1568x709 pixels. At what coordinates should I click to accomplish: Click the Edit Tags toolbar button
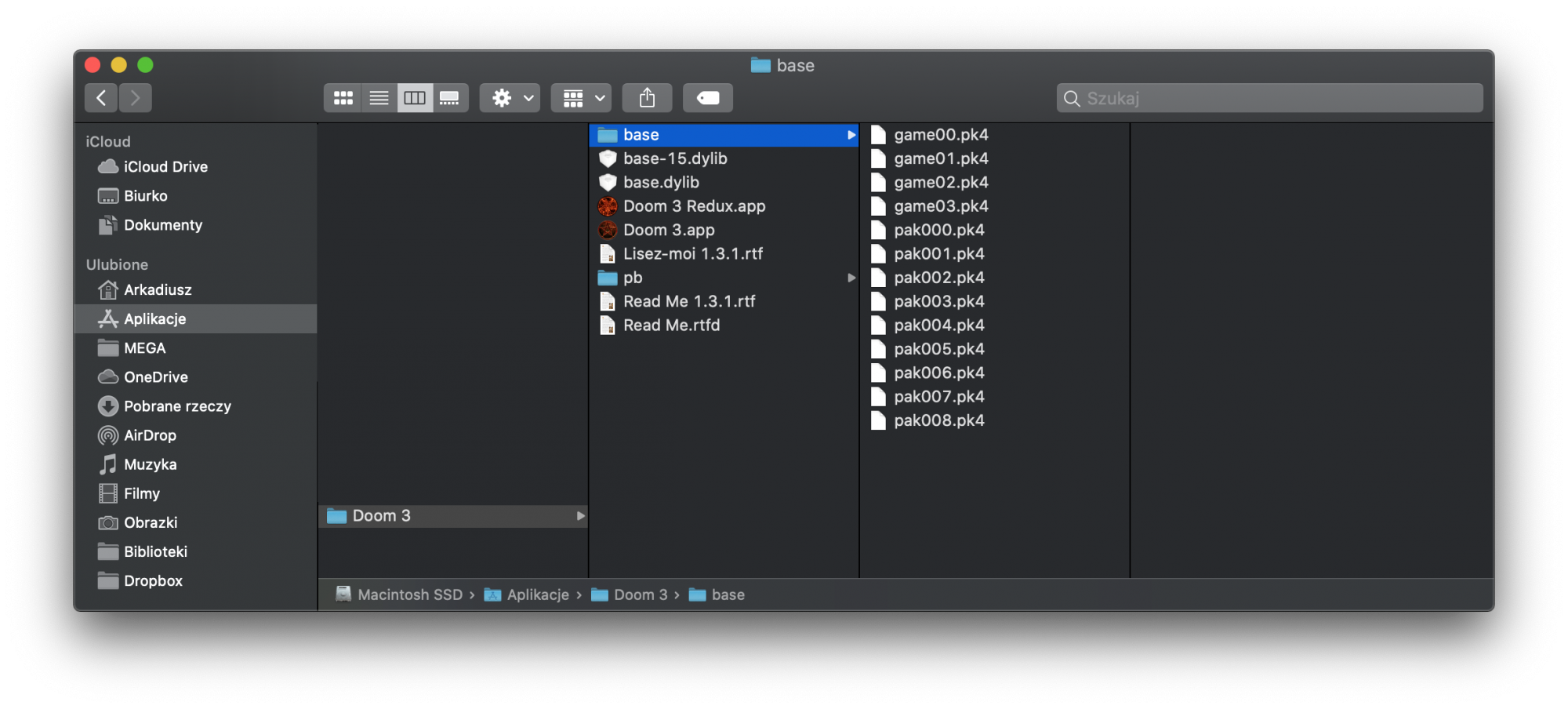click(x=708, y=98)
